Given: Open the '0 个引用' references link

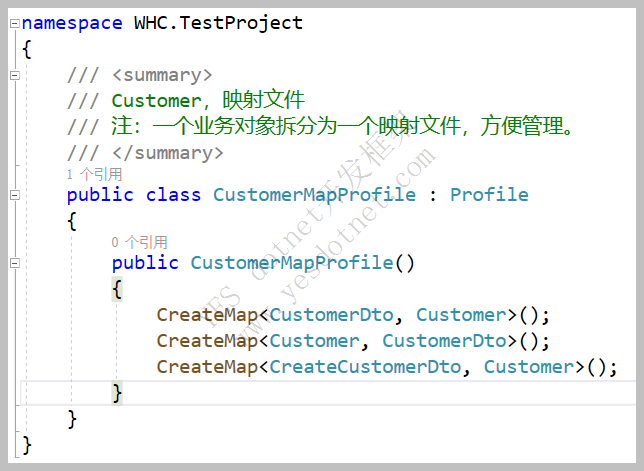Looking at the screenshot, I should pyautogui.click(x=139, y=242).
